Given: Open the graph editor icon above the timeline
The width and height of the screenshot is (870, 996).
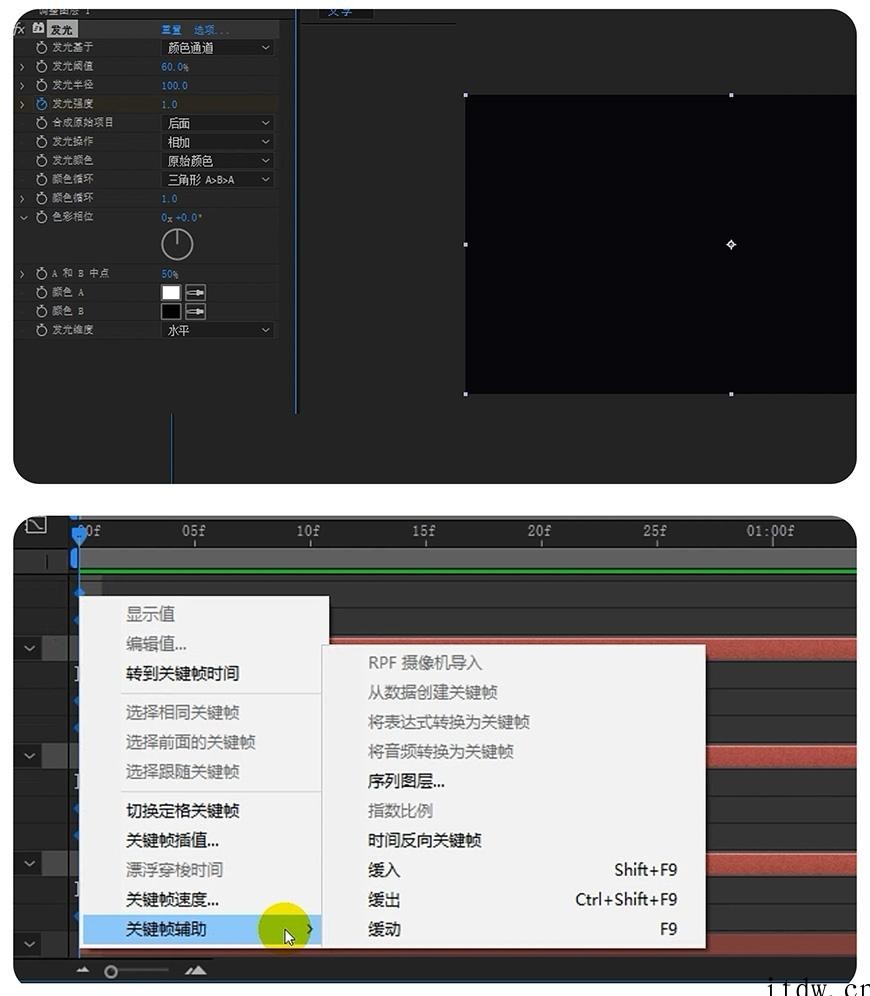Looking at the screenshot, I should pyautogui.click(x=36, y=525).
